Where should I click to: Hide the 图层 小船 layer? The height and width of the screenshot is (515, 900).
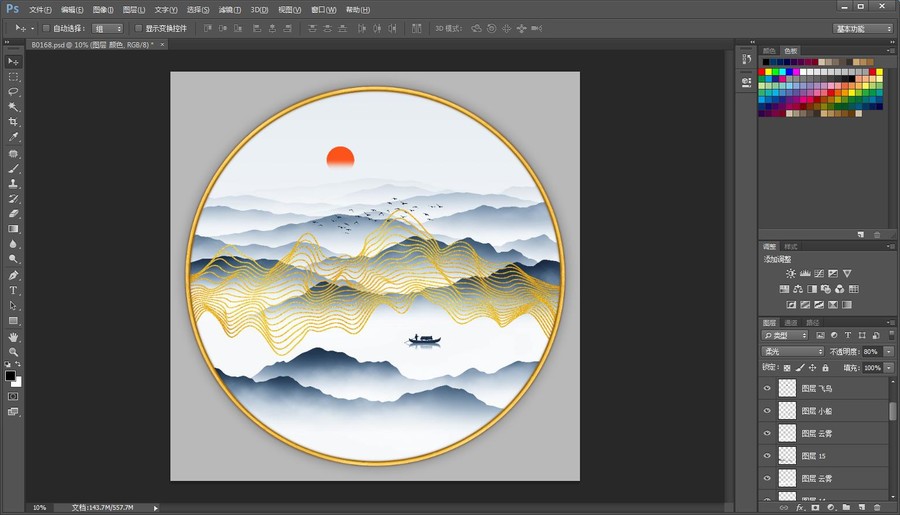(x=767, y=411)
